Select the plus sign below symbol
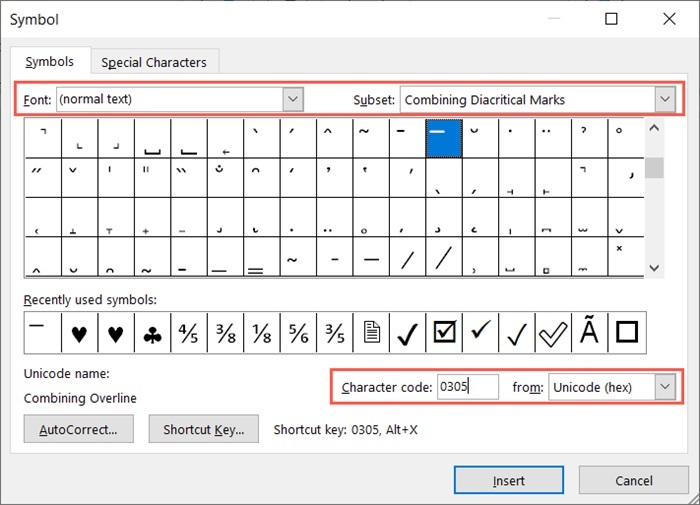 [152, 217]
